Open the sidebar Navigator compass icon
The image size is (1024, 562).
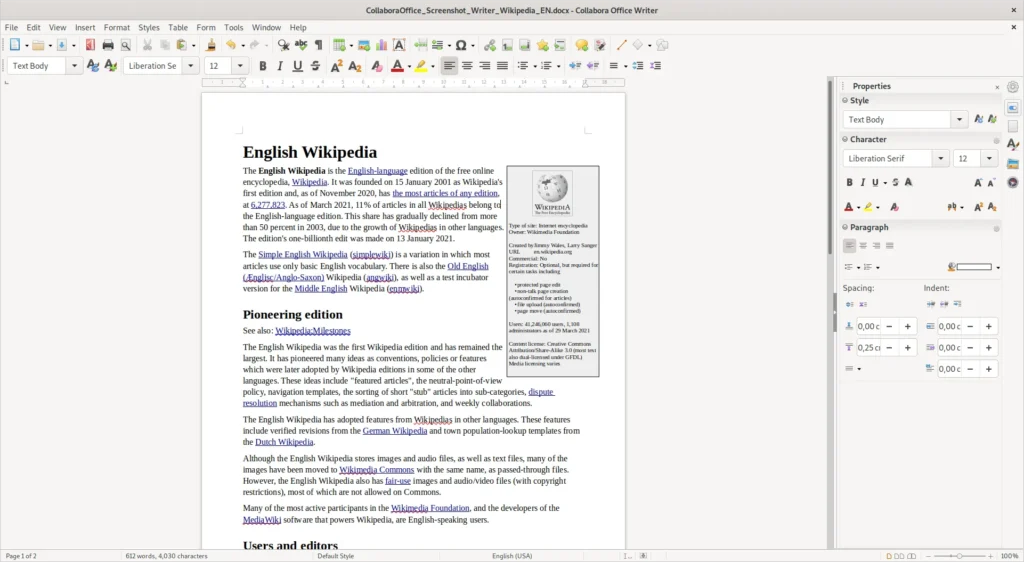(x=1013, y=182)
